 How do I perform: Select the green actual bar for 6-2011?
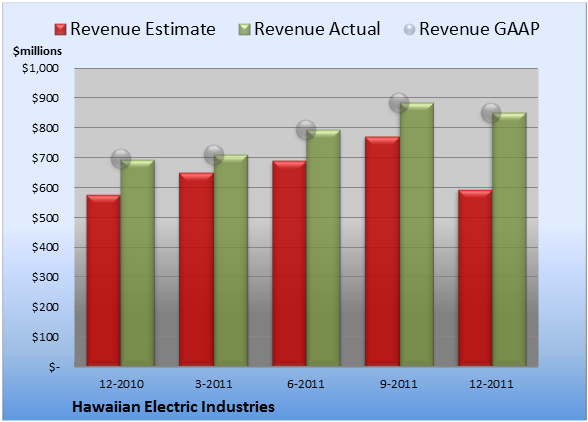[323, 248]
